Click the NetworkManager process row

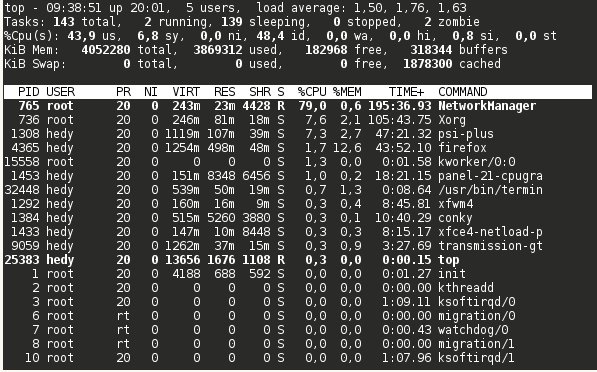pyautogui.click(x=298, y=106)
